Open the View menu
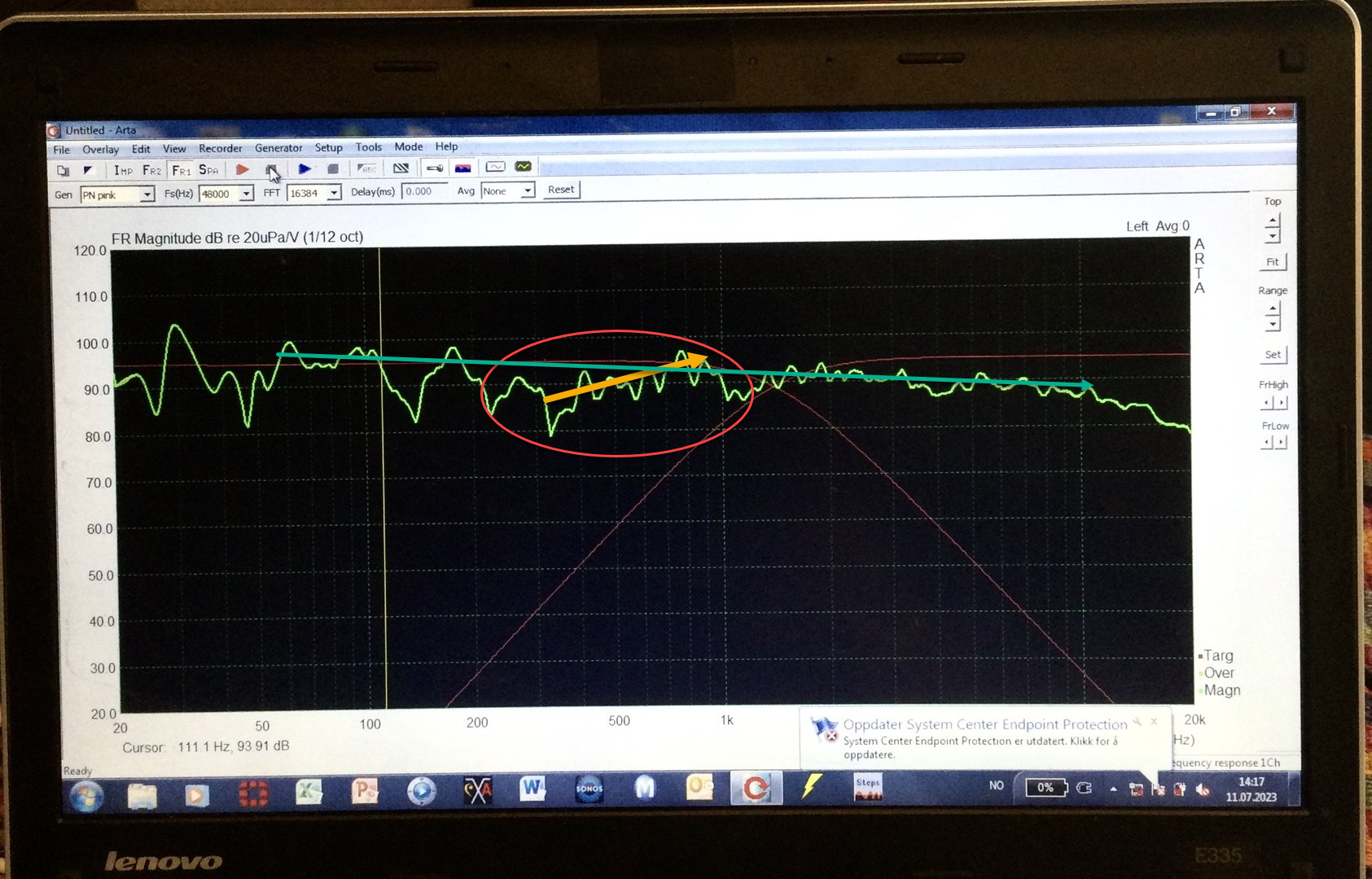Viewport: 1372px width, 879px height. (174, 149)
